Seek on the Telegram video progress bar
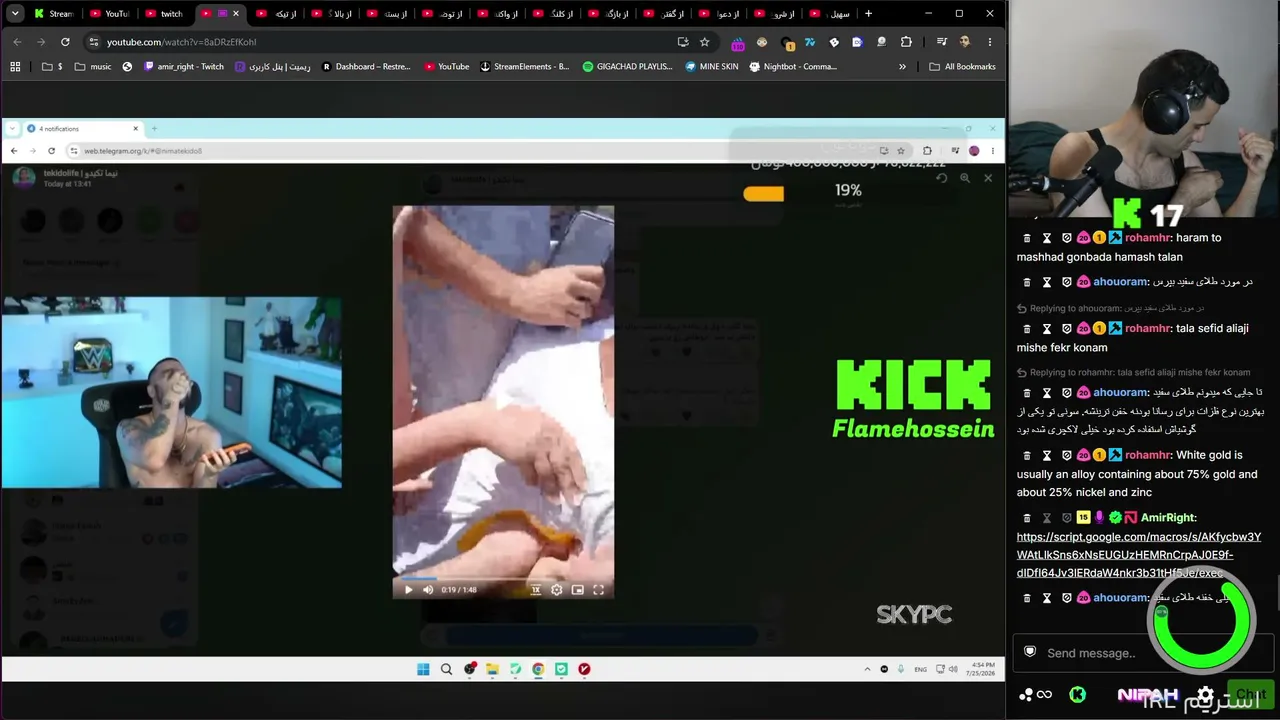 point(503,578)
